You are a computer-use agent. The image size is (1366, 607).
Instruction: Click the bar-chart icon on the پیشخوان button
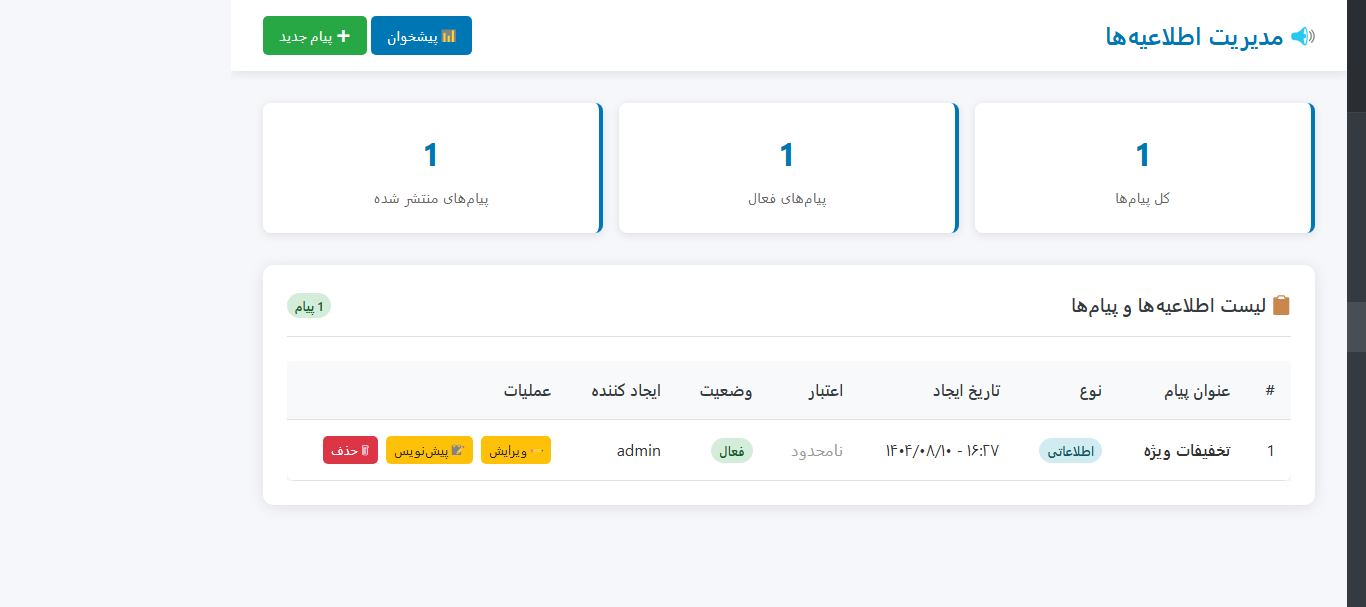[448, 36]
